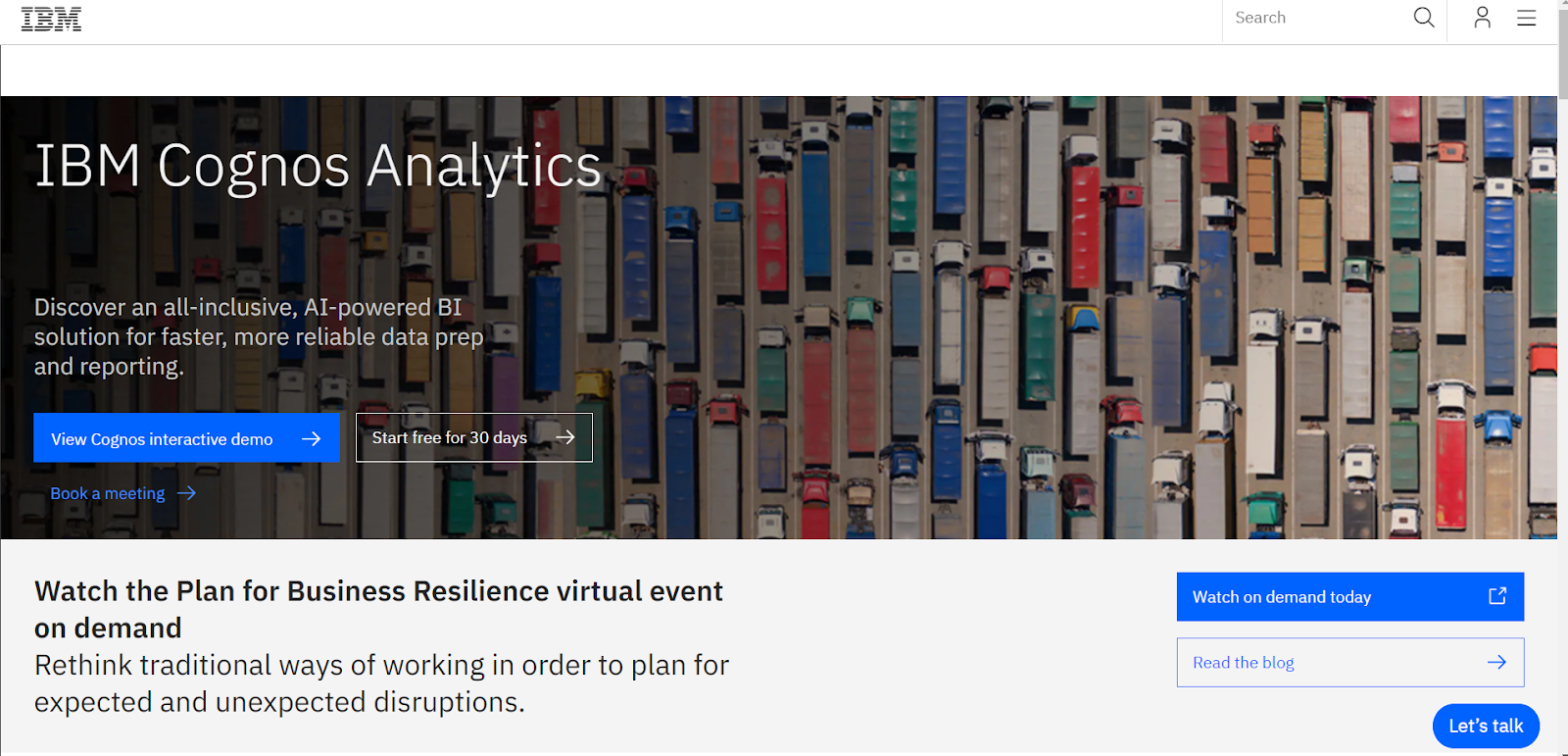Click the vertical page scrollbar
This screenshot has width=1568, height=756.
(1562, 378)
